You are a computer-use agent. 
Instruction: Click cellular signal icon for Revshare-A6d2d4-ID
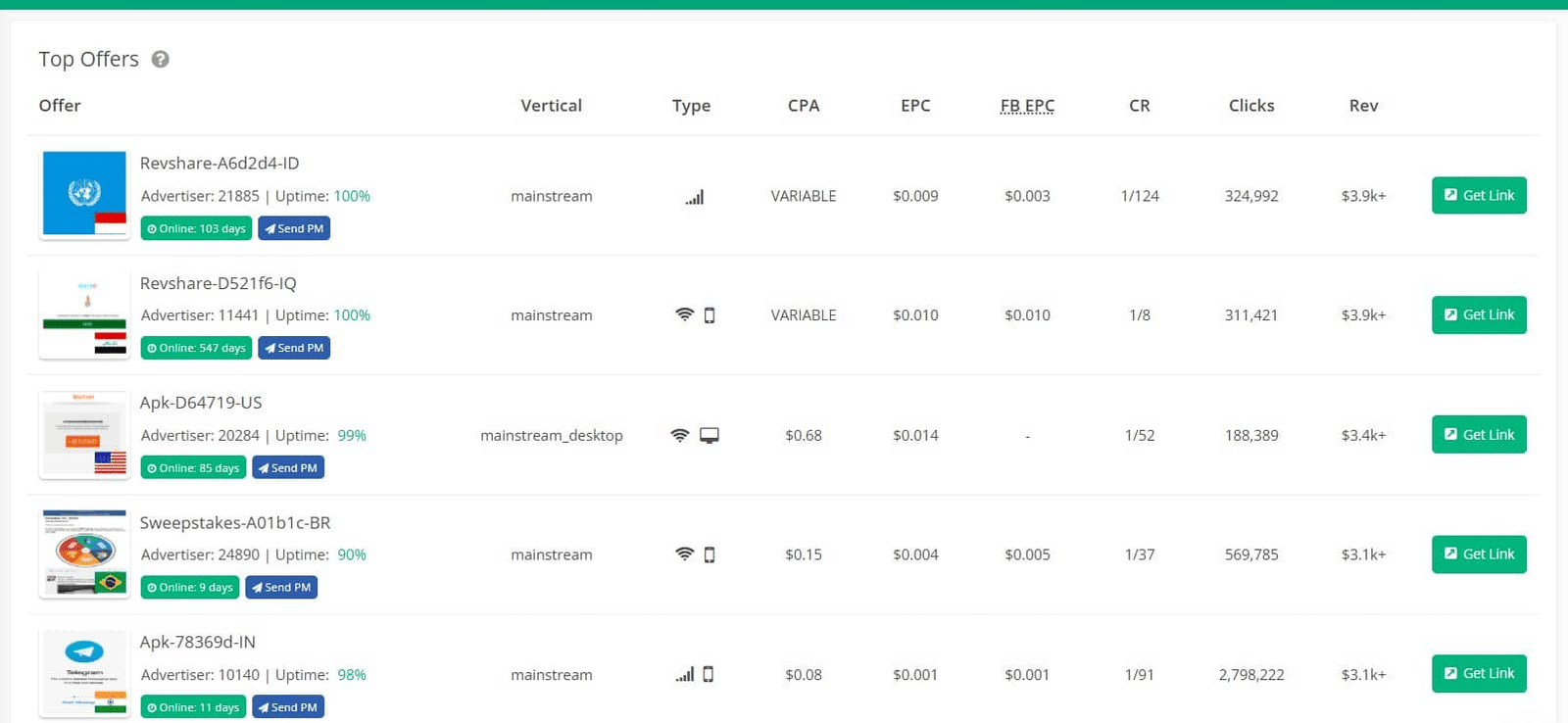pyautogui.click(x=695, y=197)
